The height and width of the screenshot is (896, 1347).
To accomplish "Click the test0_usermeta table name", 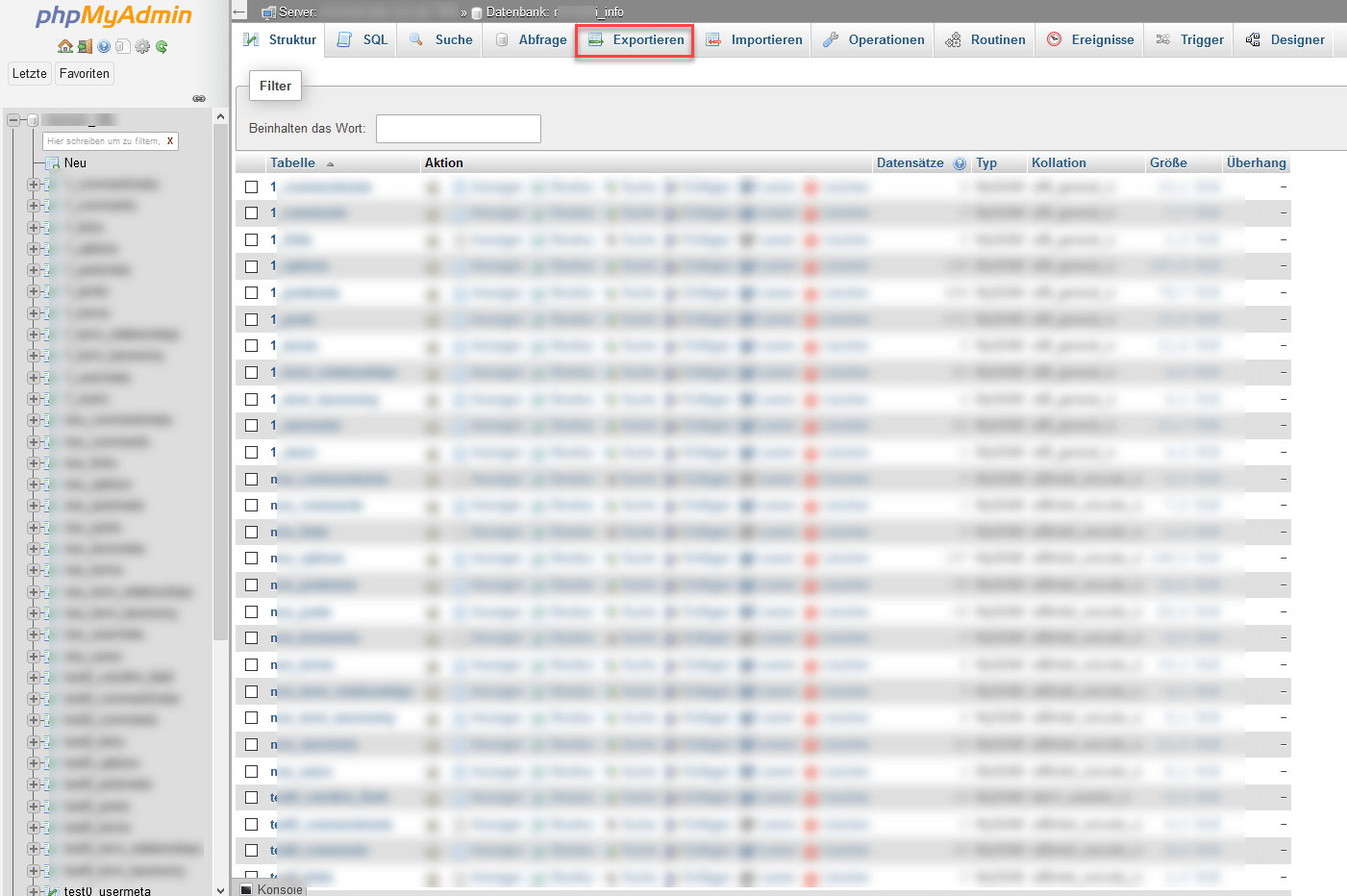I will [108, 891].
